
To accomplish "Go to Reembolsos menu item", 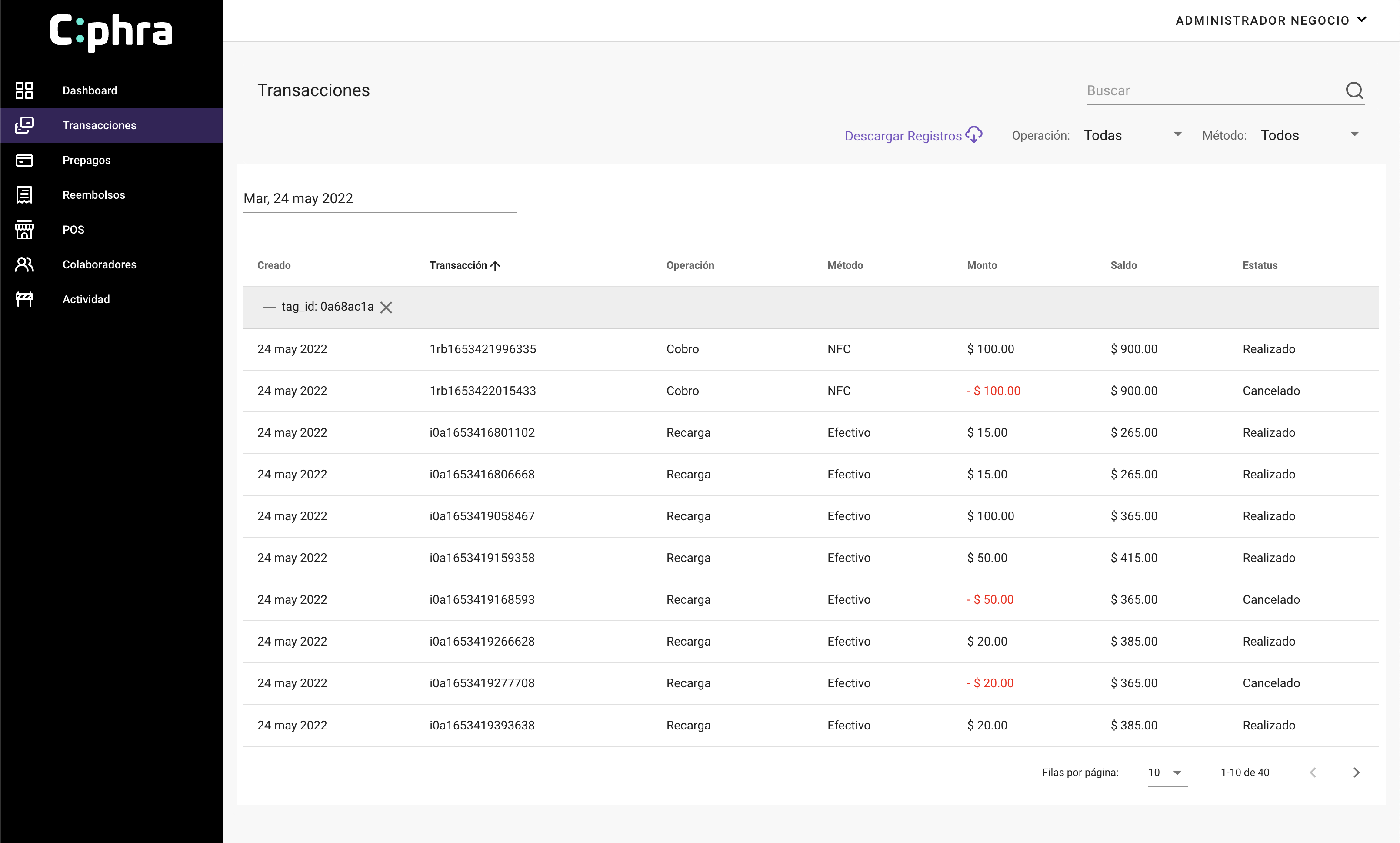I will (x=93, y=195).
